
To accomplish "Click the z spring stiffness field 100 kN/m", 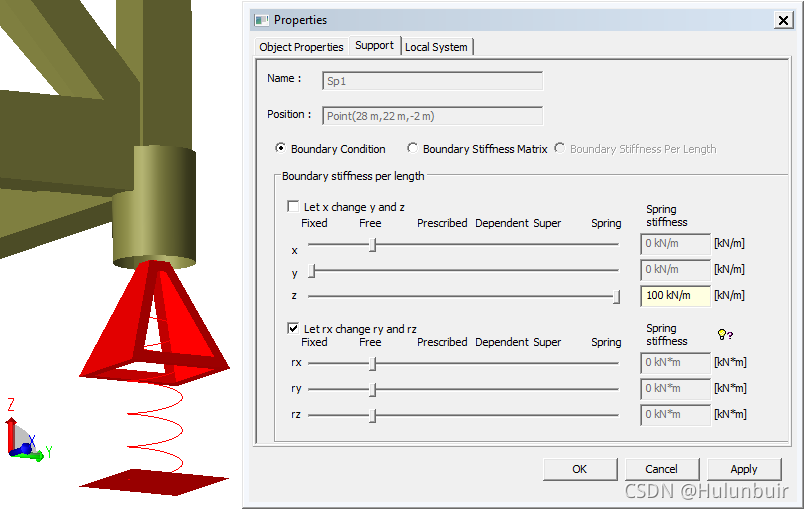I will [675, 296].
